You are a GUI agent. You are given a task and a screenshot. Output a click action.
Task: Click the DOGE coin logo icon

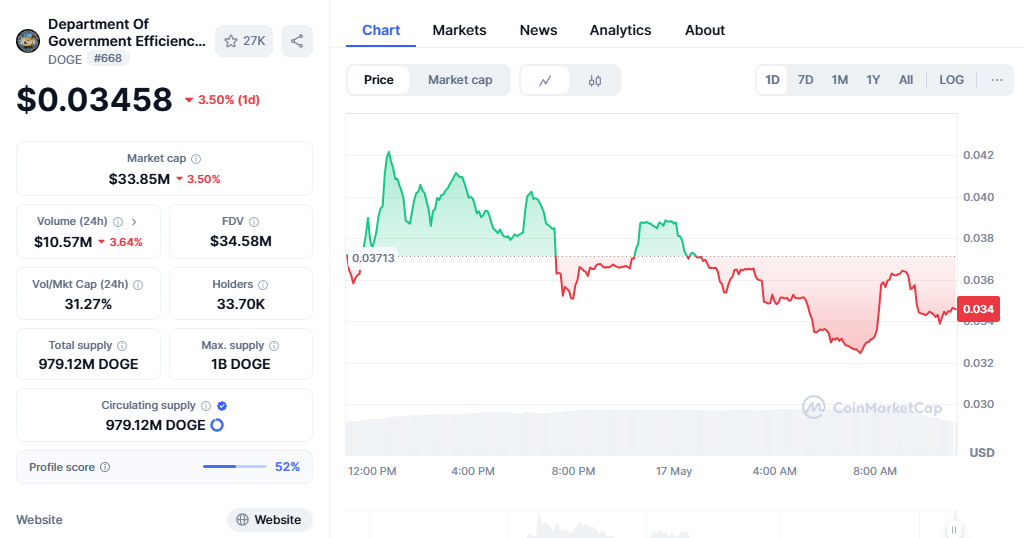pos(28,41)
